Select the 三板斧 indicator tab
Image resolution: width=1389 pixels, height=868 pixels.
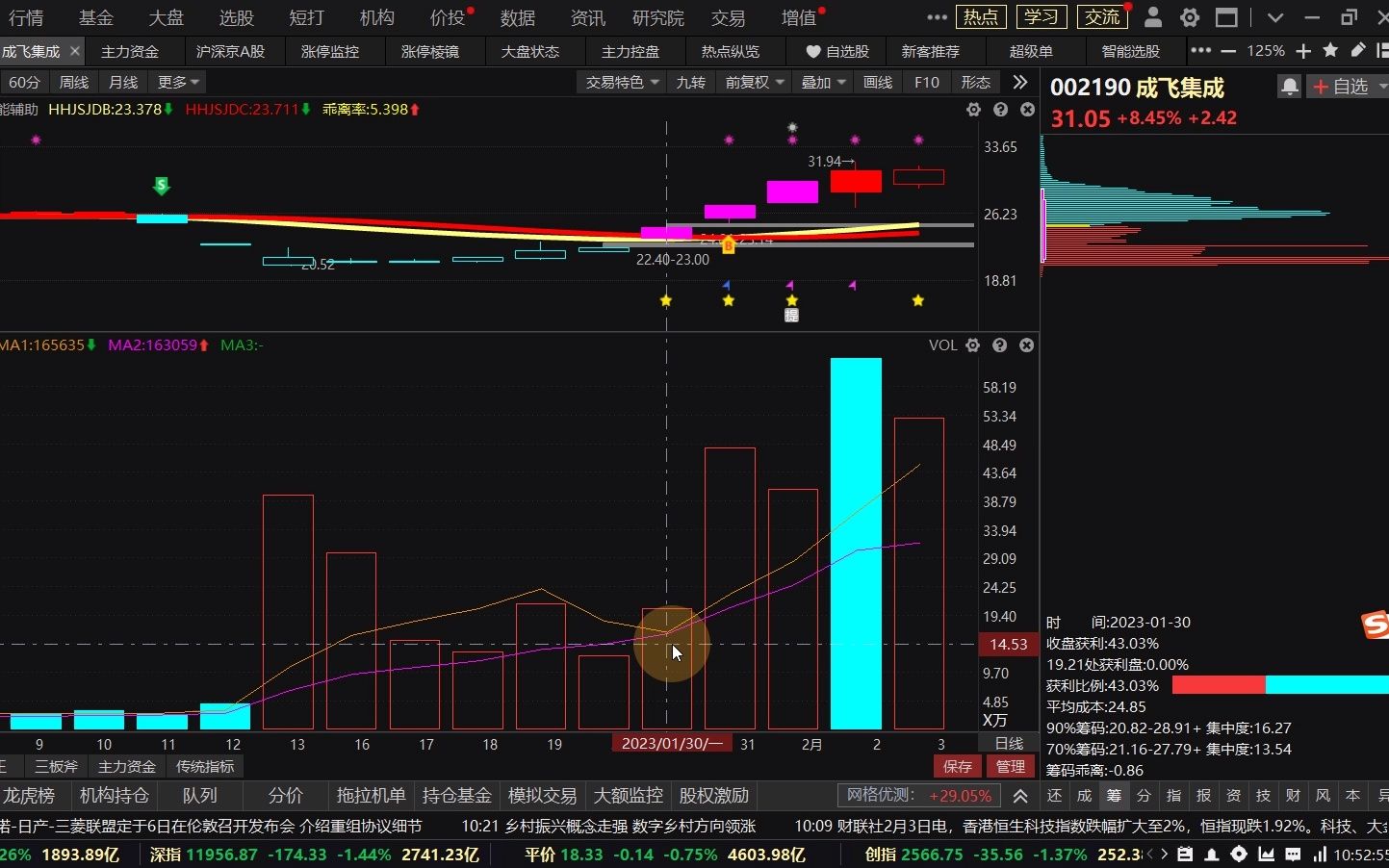tap(56, 766)
